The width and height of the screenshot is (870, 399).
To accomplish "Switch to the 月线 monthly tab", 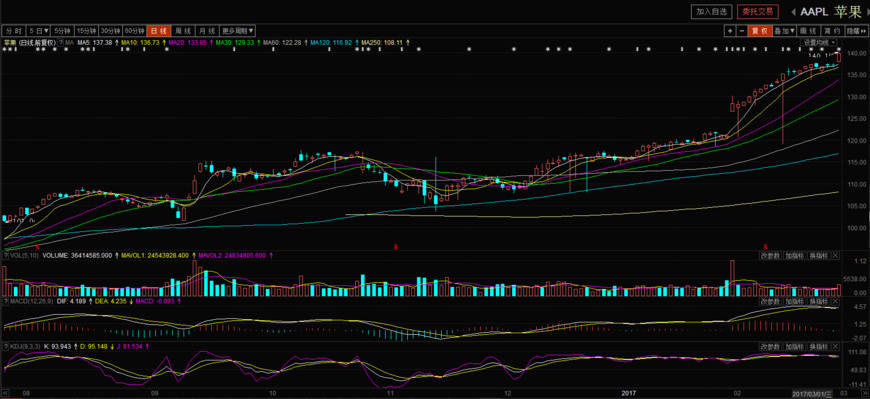I will click(207, 31).
